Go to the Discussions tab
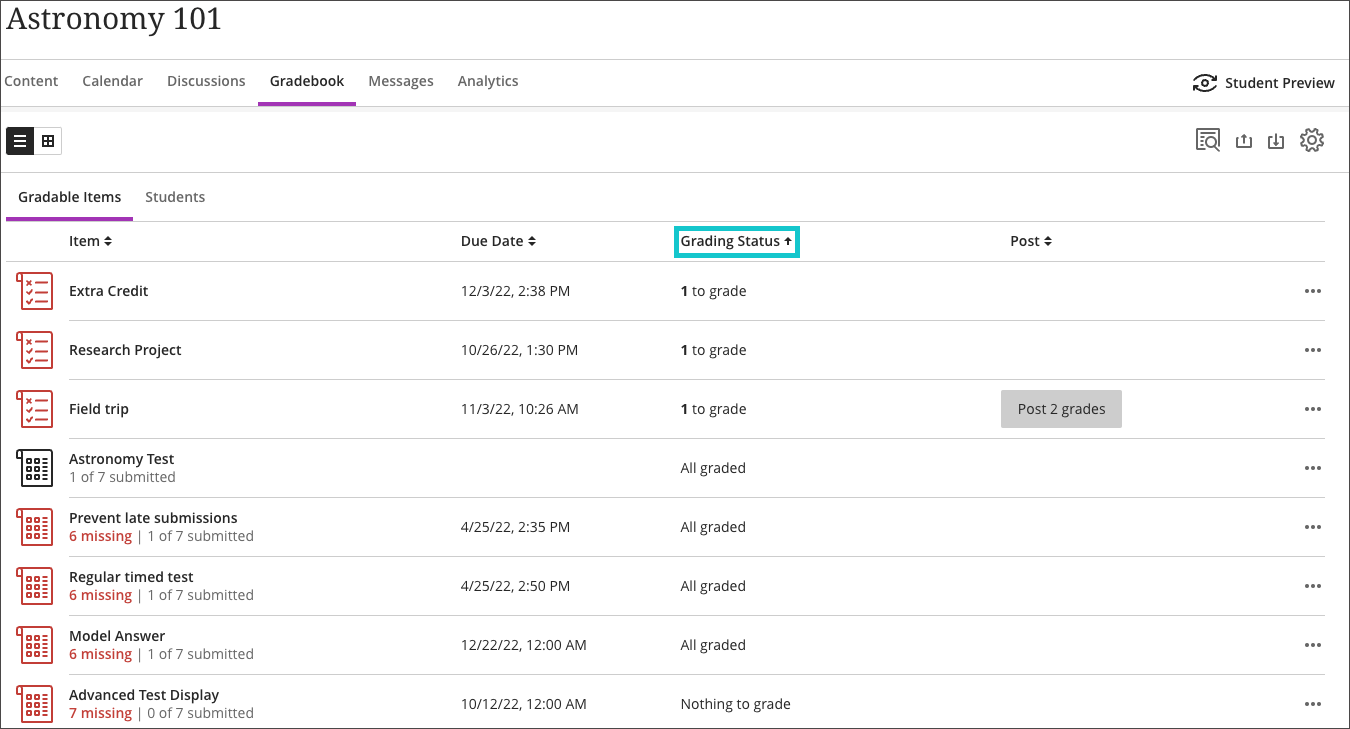The width and height of the screenshot is (1350, 729). pyautogui.click(x=206, y=81)
